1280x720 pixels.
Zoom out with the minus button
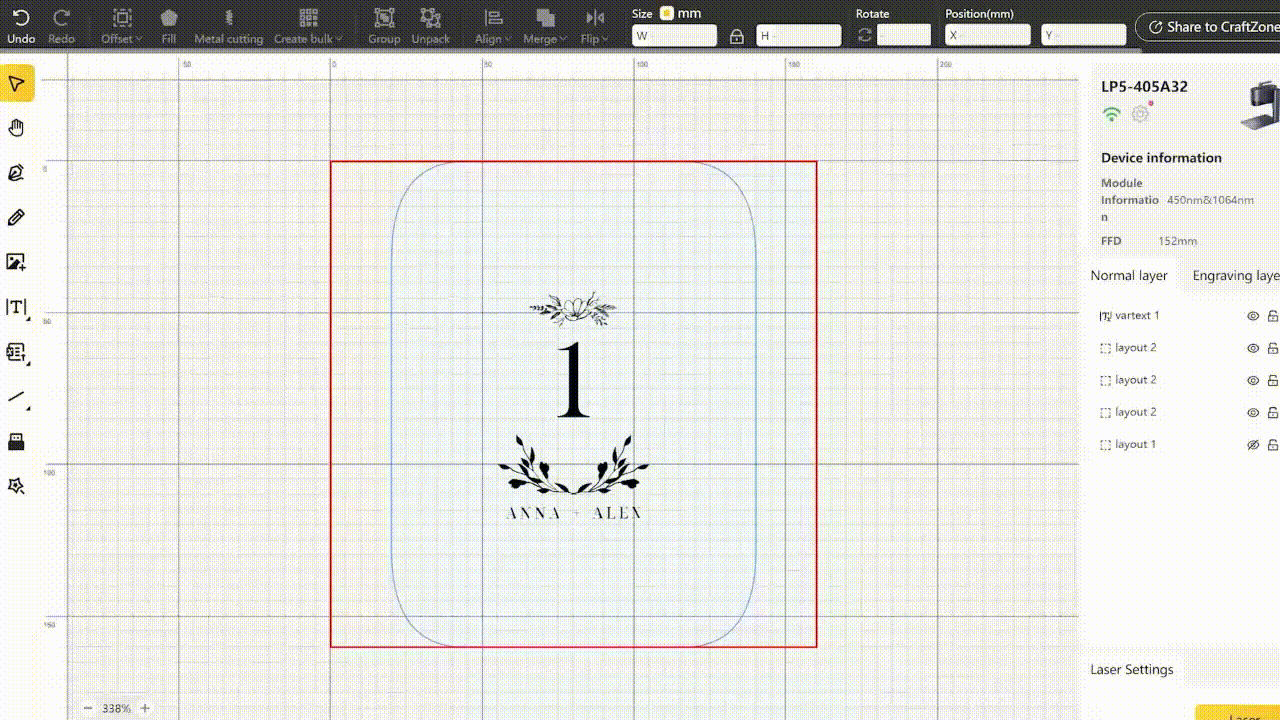[88, 708]
